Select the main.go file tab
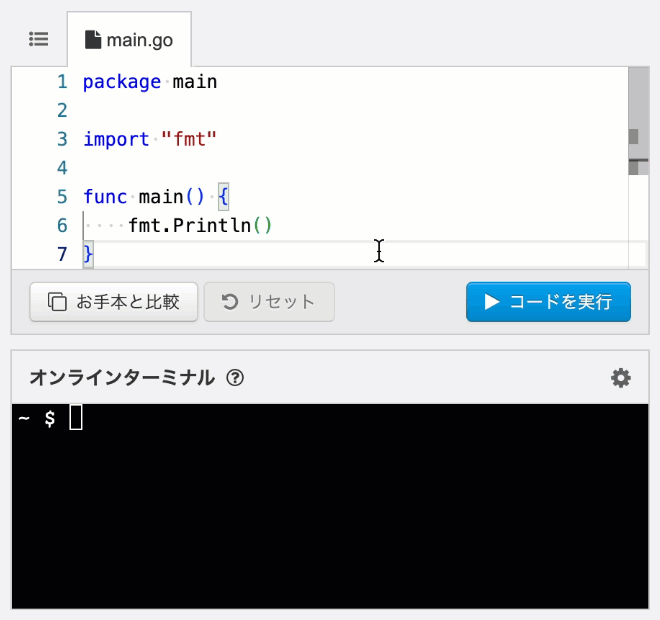This screenshot has width=660, height=620. (x=129, y=40)
